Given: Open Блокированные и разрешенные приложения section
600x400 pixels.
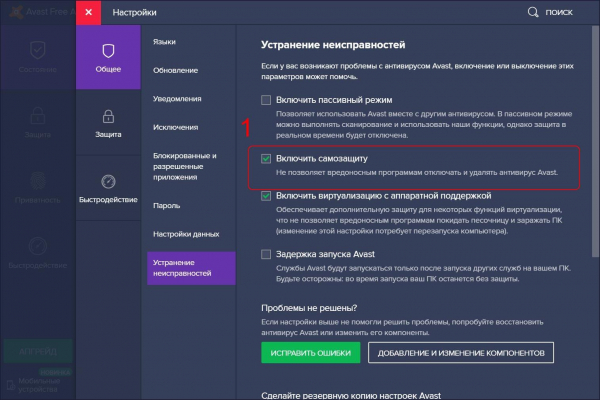Looking at the screenshot, I should [x=184, y=167].
